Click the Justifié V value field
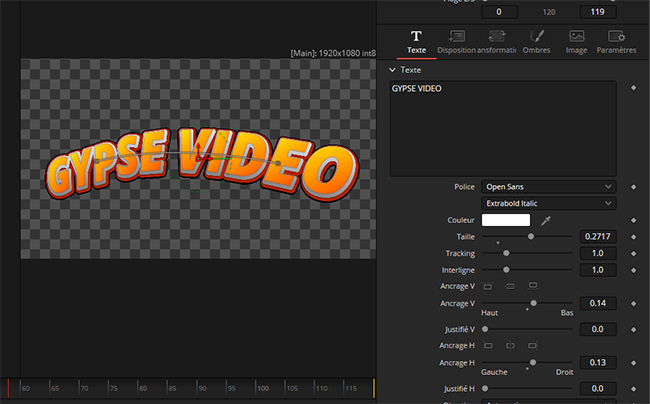 click(x=598, y=329)
